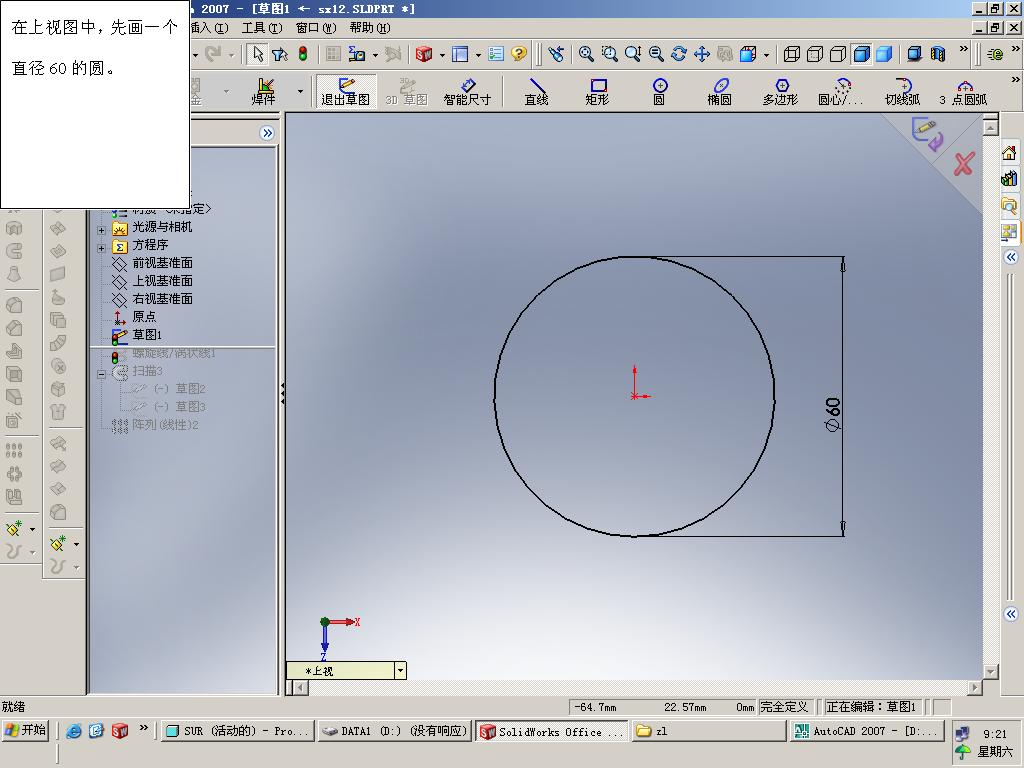1024x768 pixels.
Task: Open the zl folder taskbar button
Action: [709, 731]
